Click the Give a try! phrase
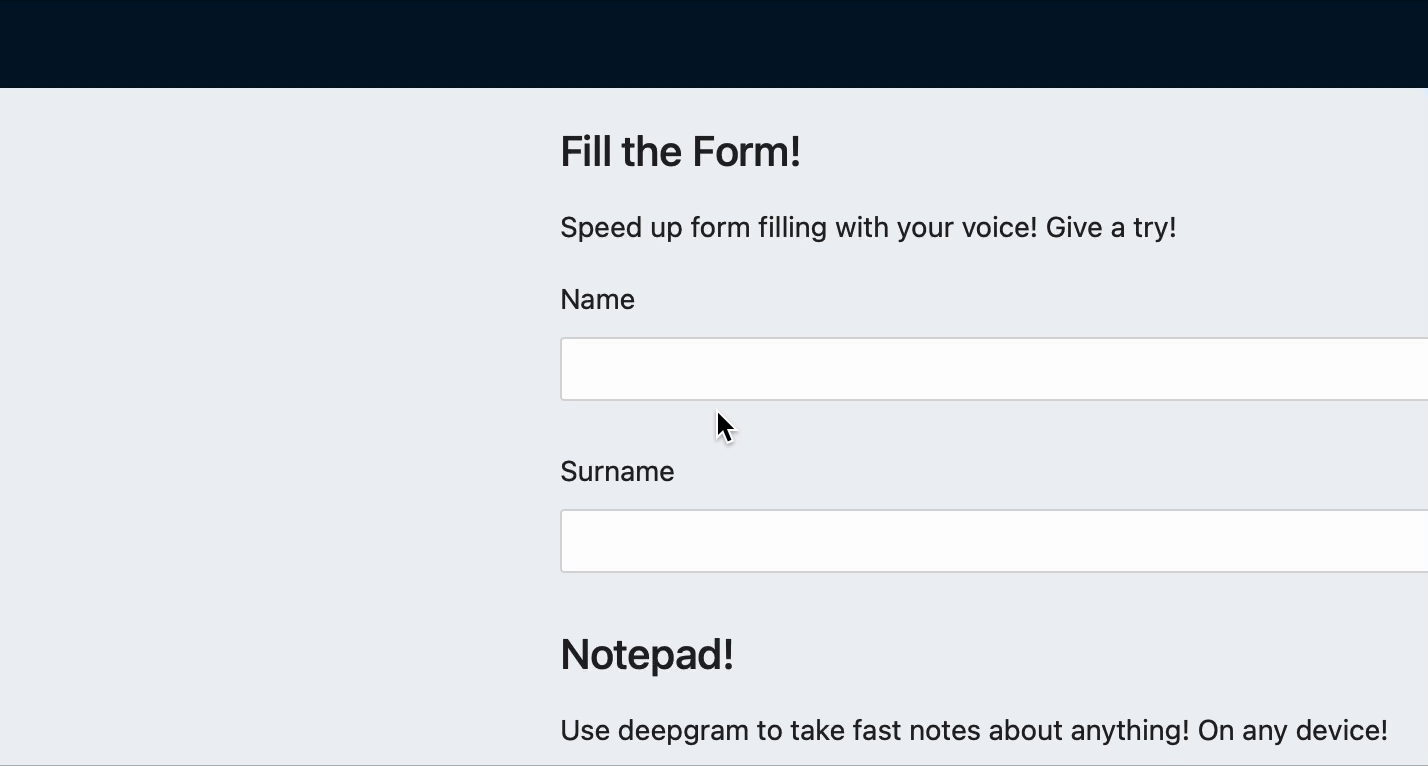Screen dimensions: 1428x766 coord(1111,228)
